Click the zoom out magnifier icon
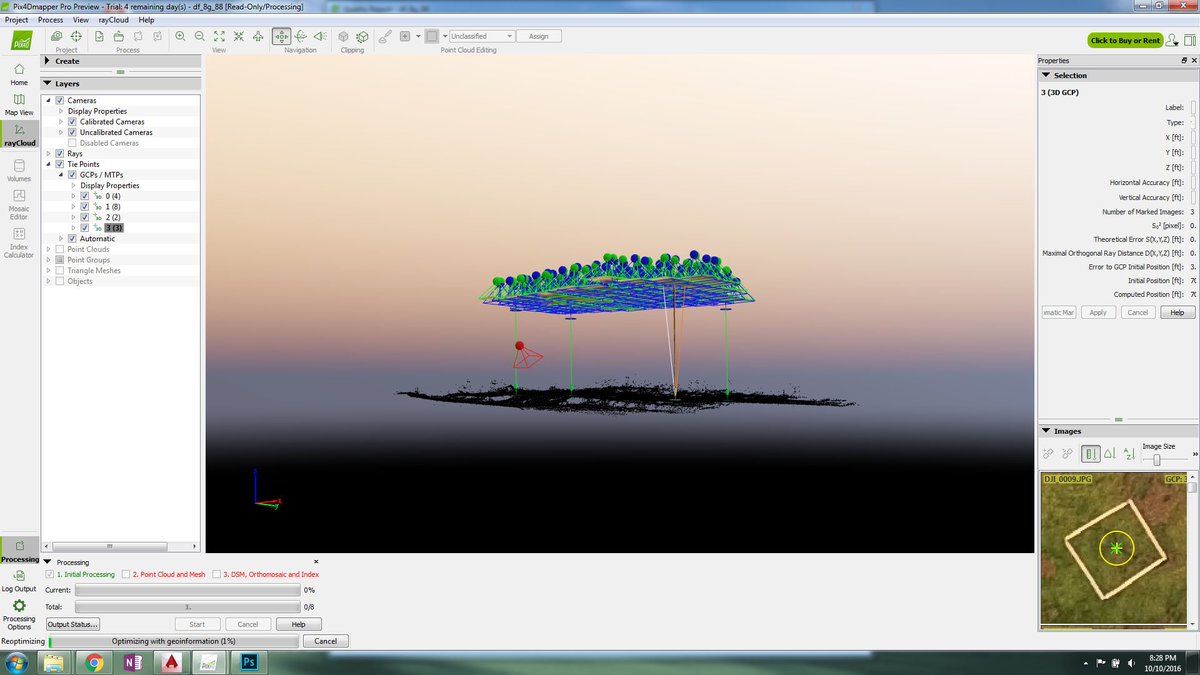 coord(200,36)
